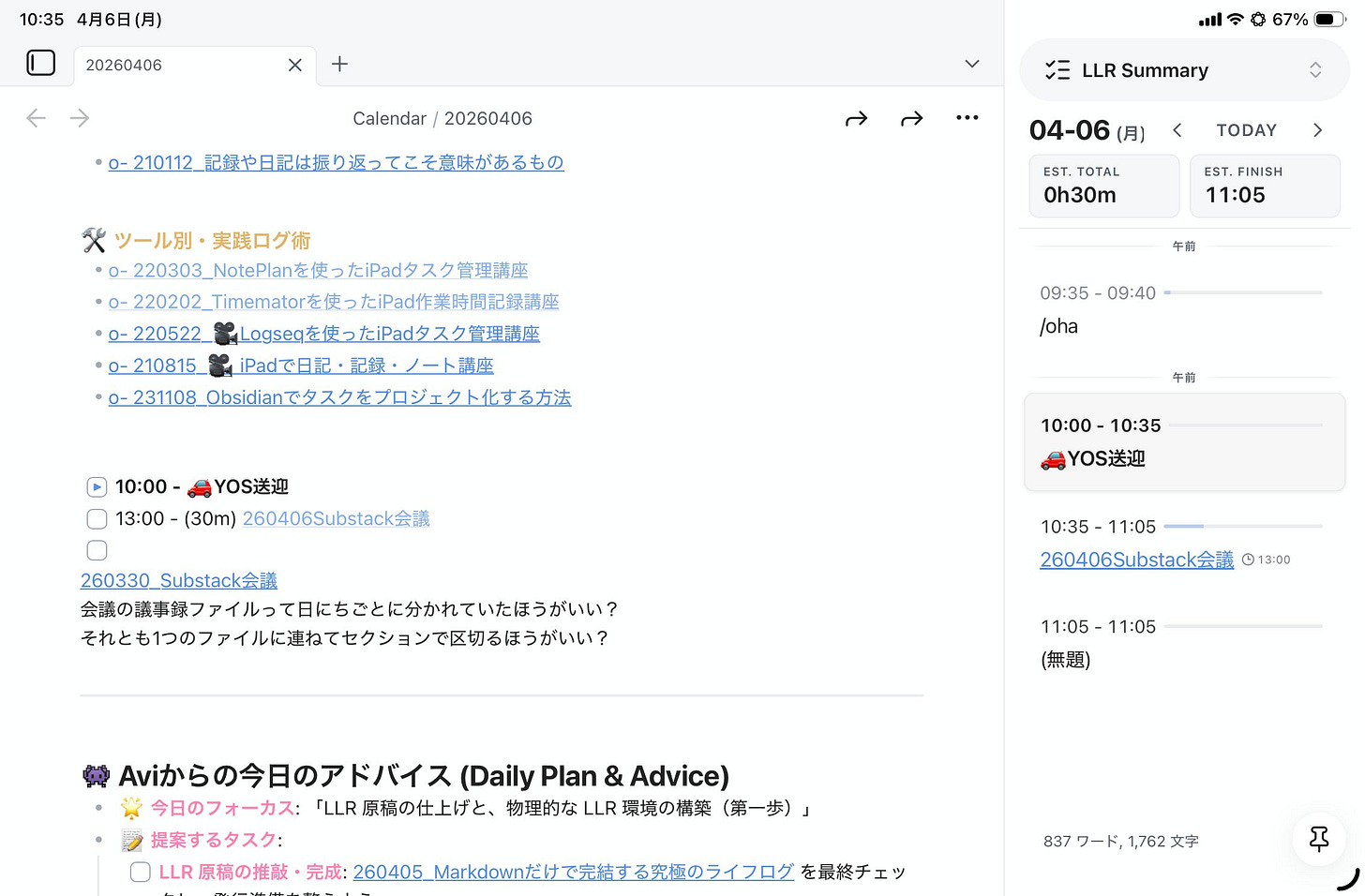Tap the pin icon in the summary panel
Screen dimensions: 1365x896
(1318, 840)
